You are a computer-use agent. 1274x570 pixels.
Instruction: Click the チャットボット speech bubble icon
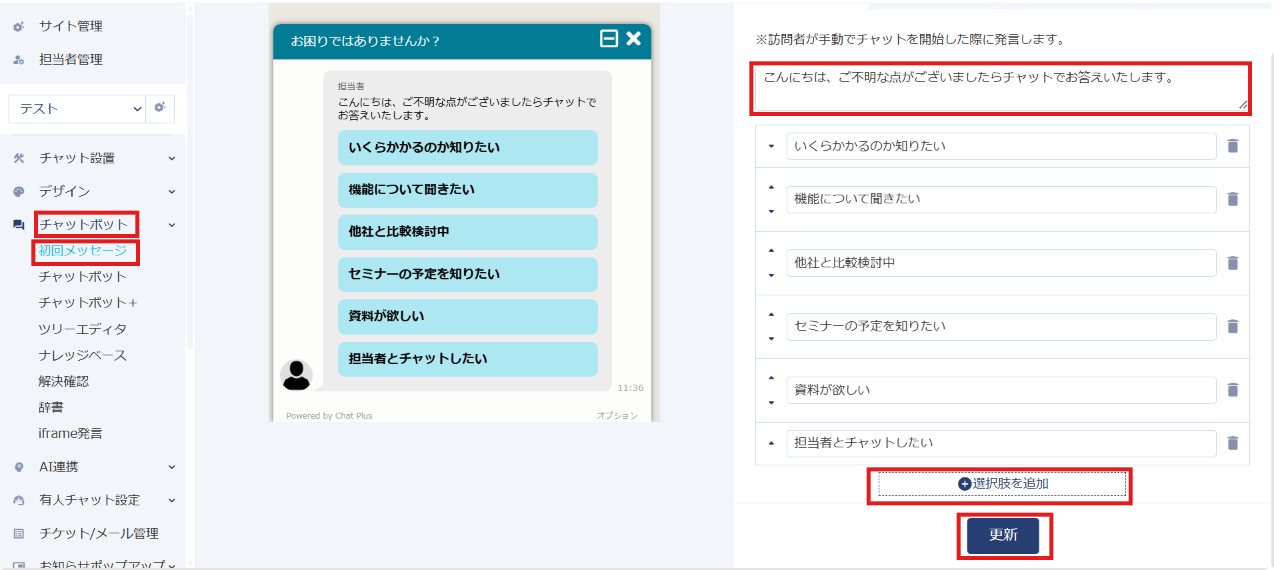tap(18, 225)
